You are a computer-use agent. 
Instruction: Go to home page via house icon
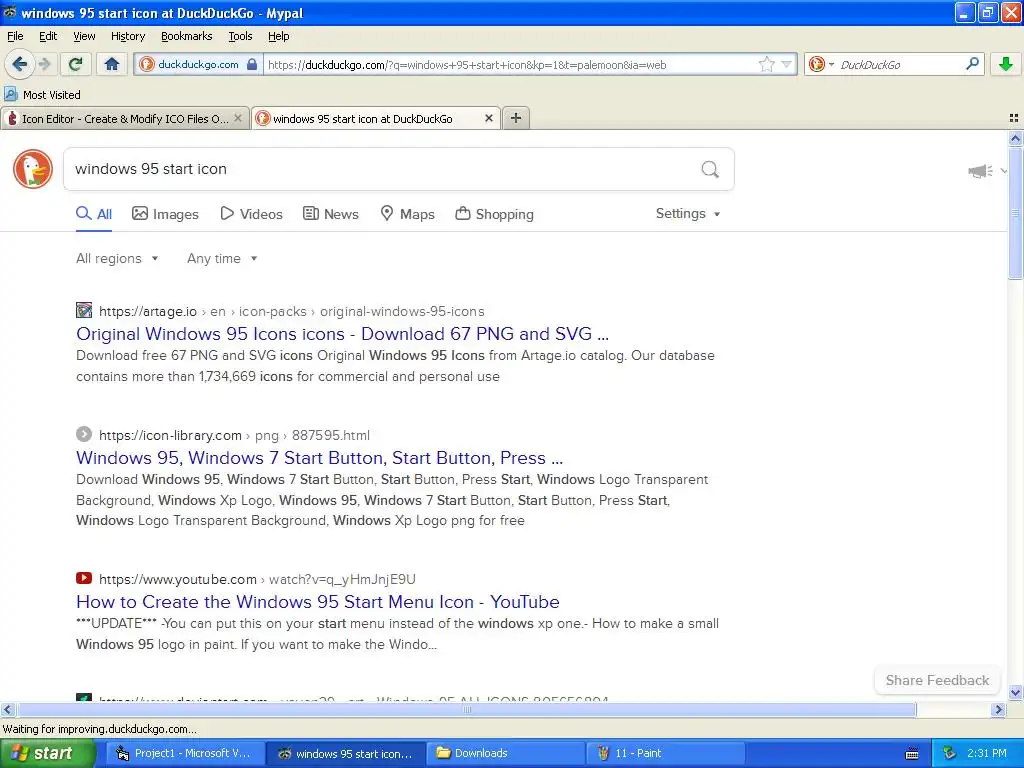pyautogui.click(x=112, y=64)
